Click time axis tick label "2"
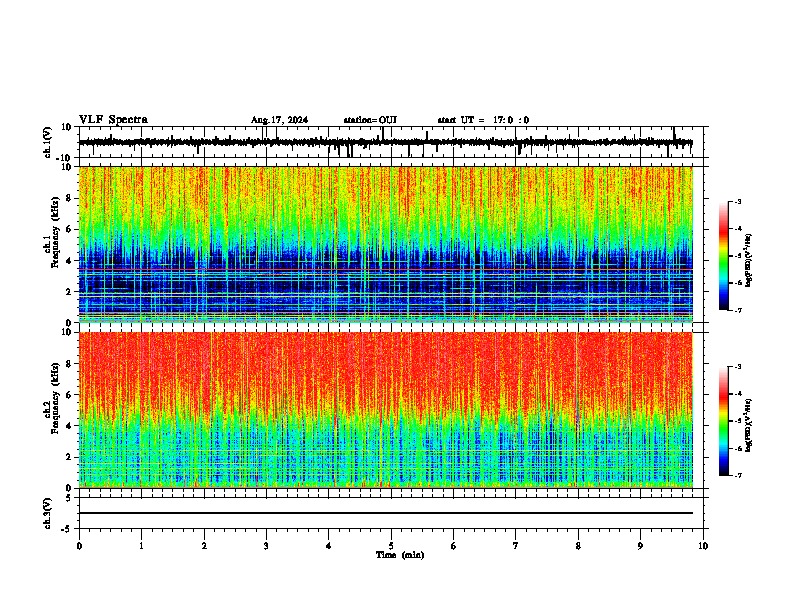 coord(204,546)
